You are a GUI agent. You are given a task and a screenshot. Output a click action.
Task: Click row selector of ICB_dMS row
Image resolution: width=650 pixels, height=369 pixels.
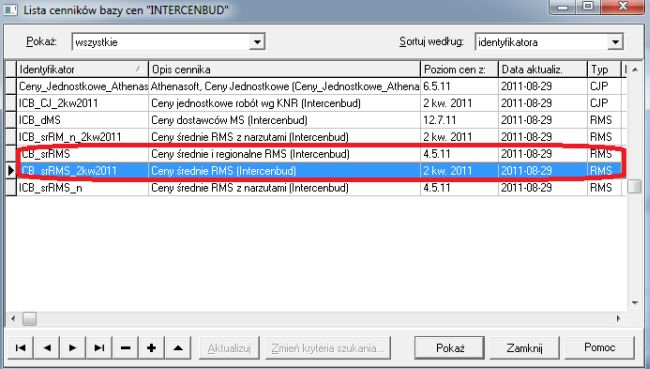11,120
